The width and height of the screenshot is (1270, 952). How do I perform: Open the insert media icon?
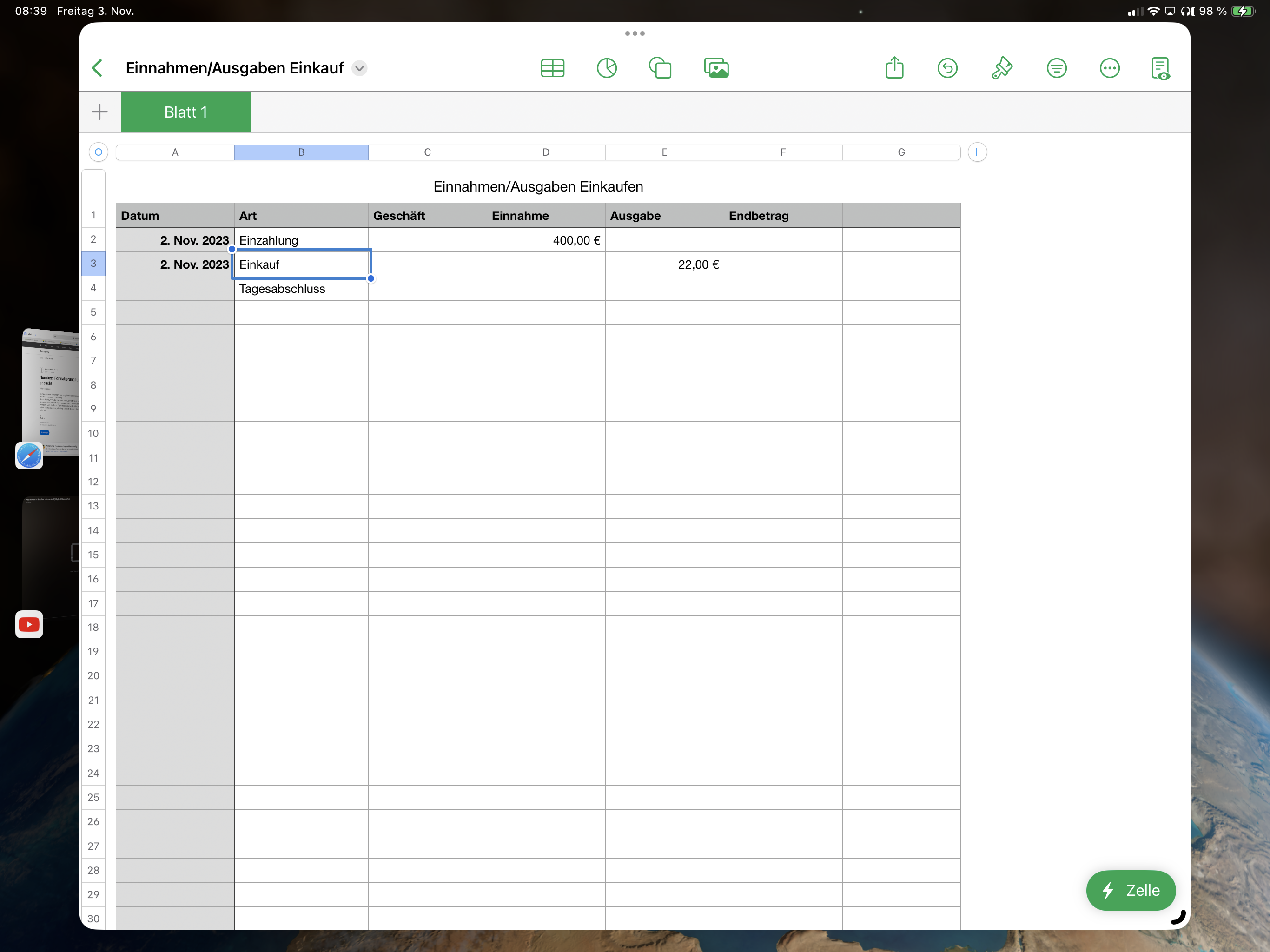[716, 68]
